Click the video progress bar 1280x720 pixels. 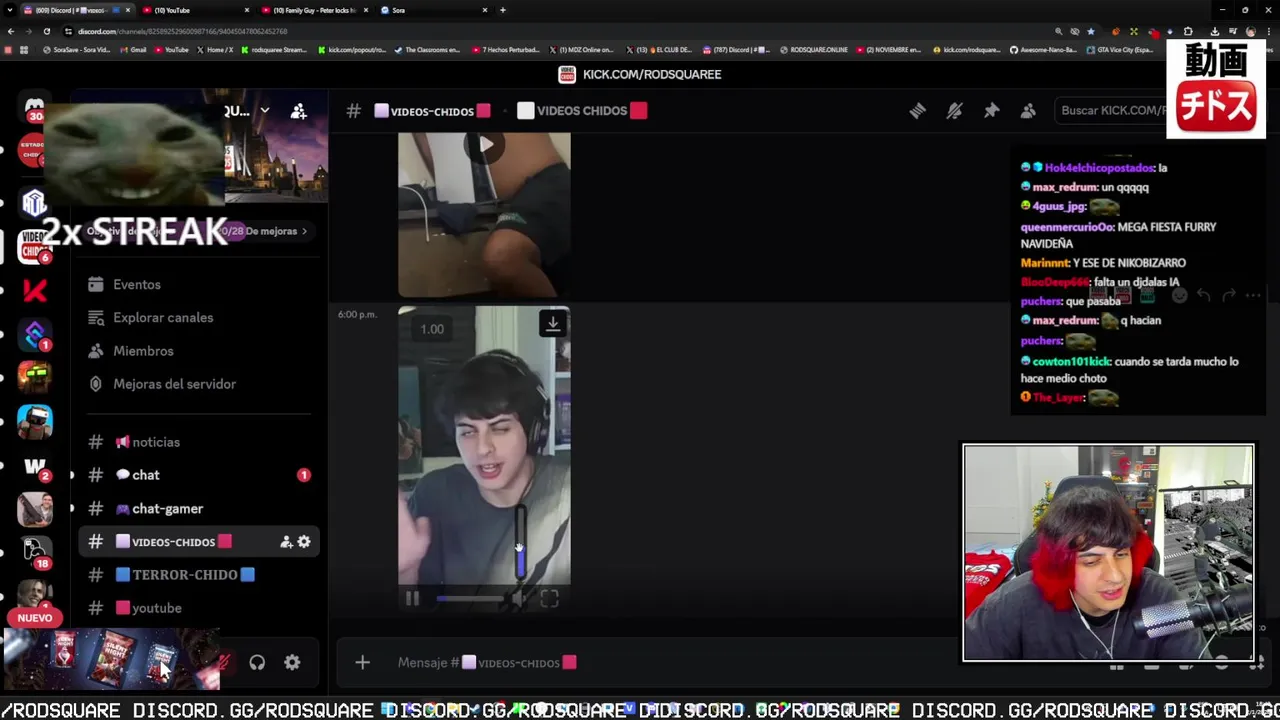tap(470, 599)
